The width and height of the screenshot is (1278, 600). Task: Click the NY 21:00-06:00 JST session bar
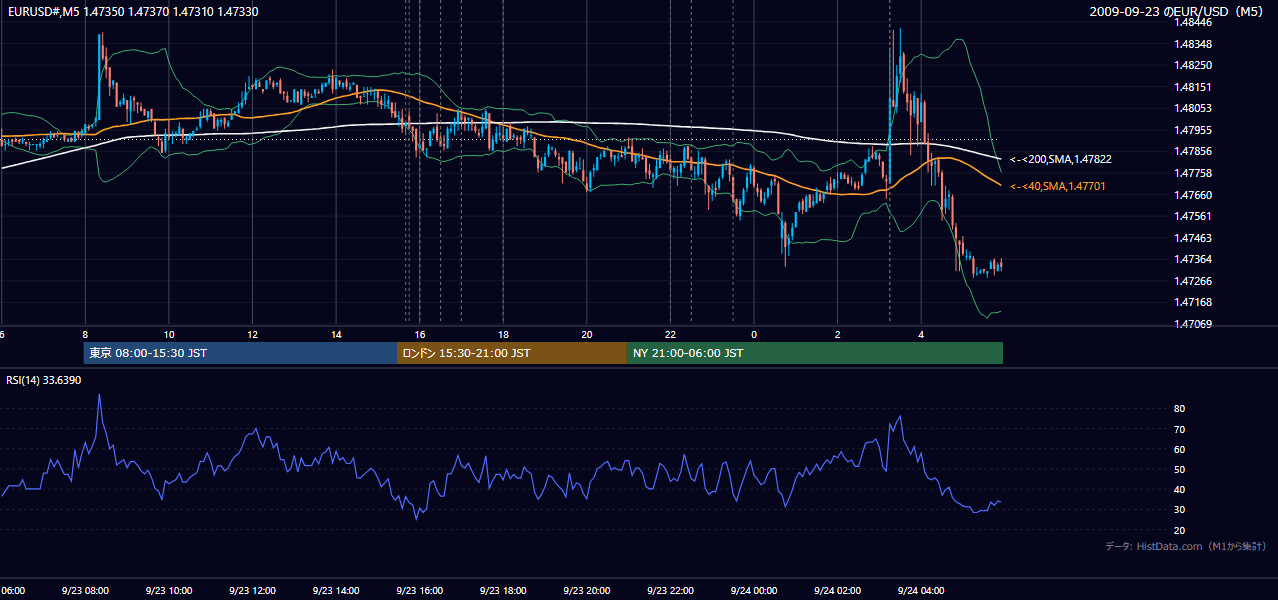[x=815, y=353]
